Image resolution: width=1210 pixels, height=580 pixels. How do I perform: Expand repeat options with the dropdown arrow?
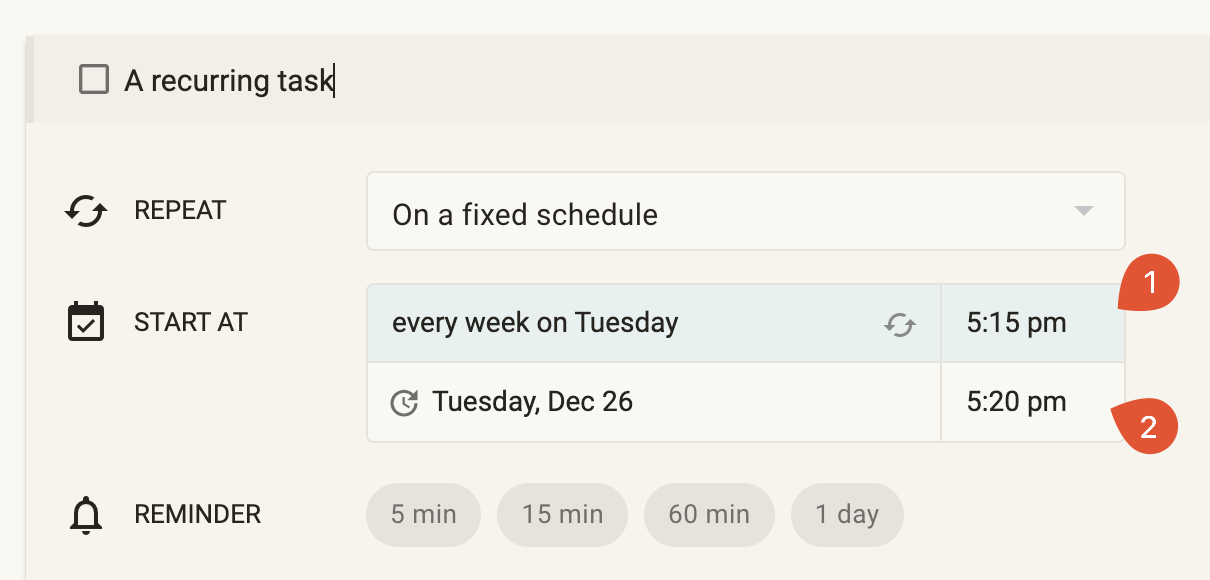point(1083,211)
